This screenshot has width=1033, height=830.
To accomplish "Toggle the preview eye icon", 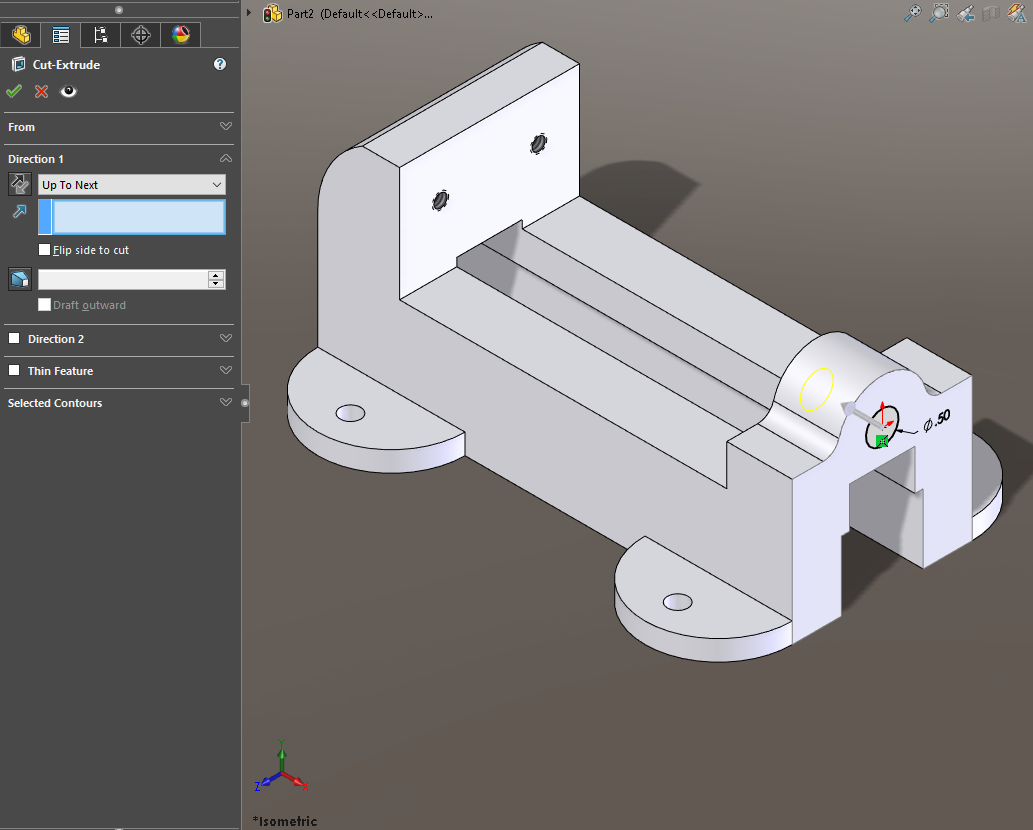I will point(67,91).
